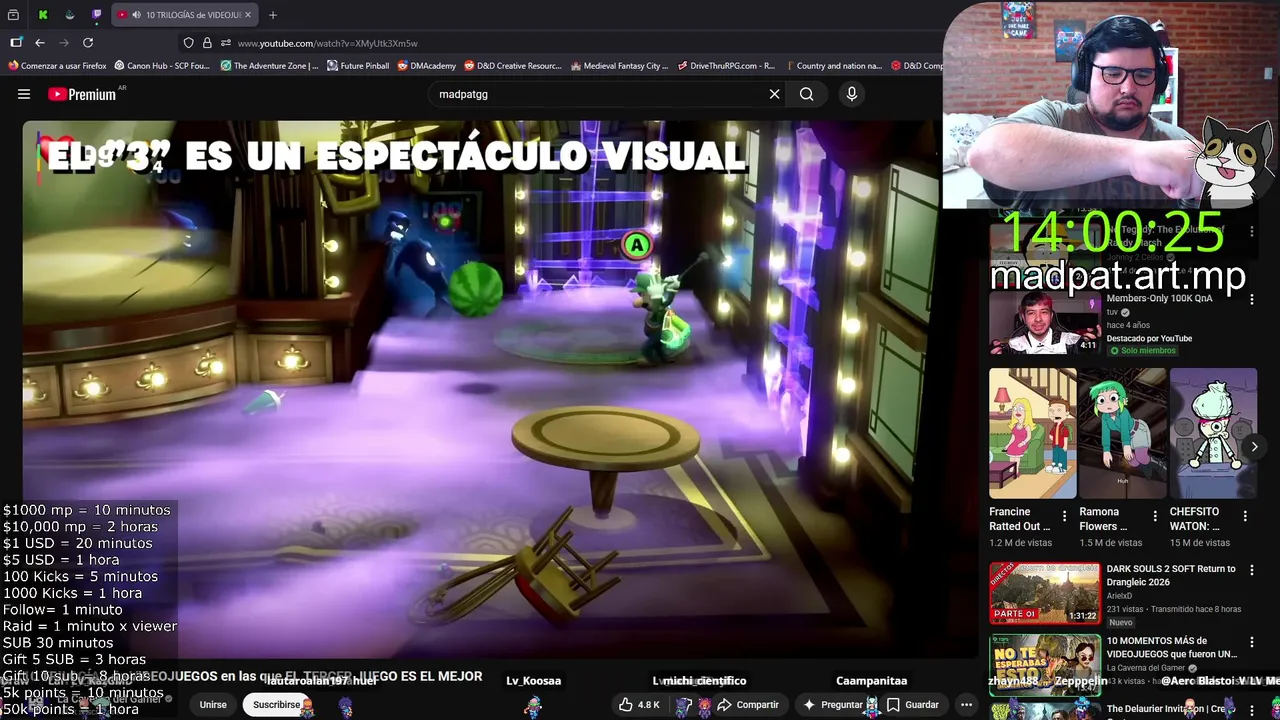Open options for Ramona Flowers short

point(1155,517)
